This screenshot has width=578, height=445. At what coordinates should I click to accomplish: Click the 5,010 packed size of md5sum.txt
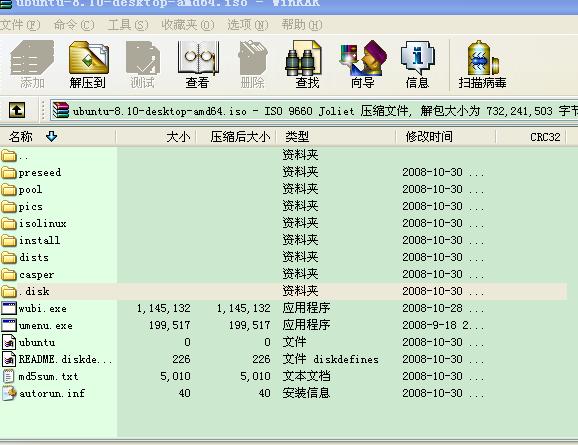tap(255, 376)
